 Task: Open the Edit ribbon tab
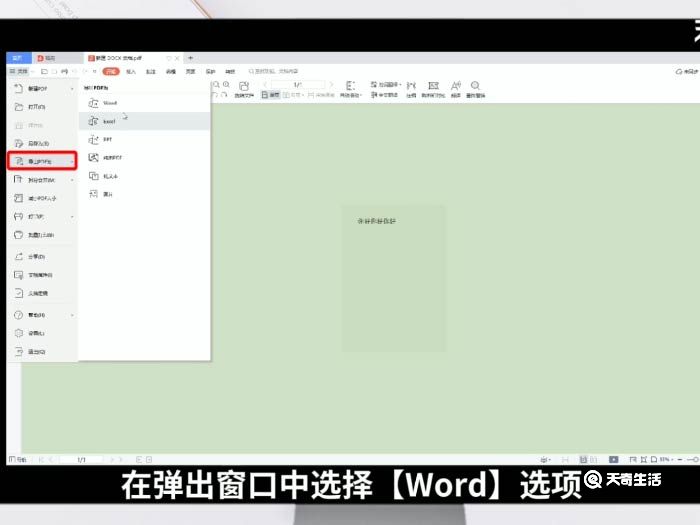(171, 71)
